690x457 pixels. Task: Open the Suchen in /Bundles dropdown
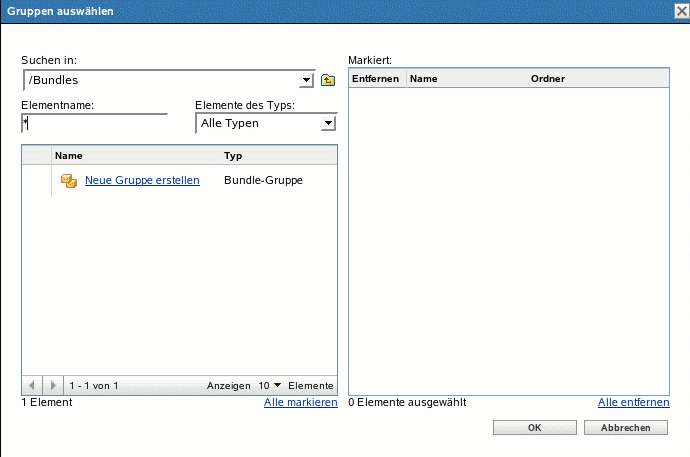click(x=307, y=80)
